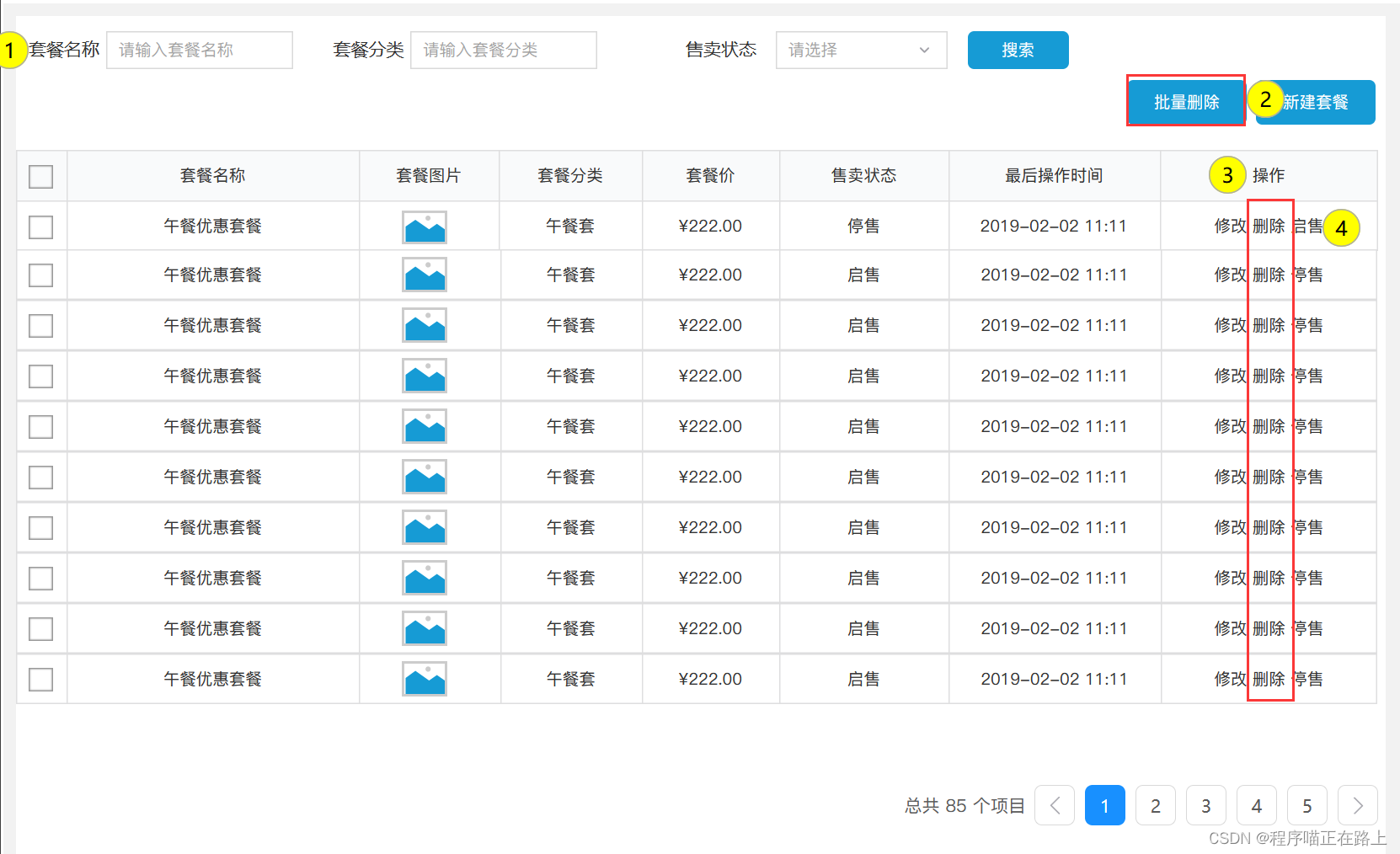
Task: Click the second row's meal image icon
Action: tap(424, 275)
